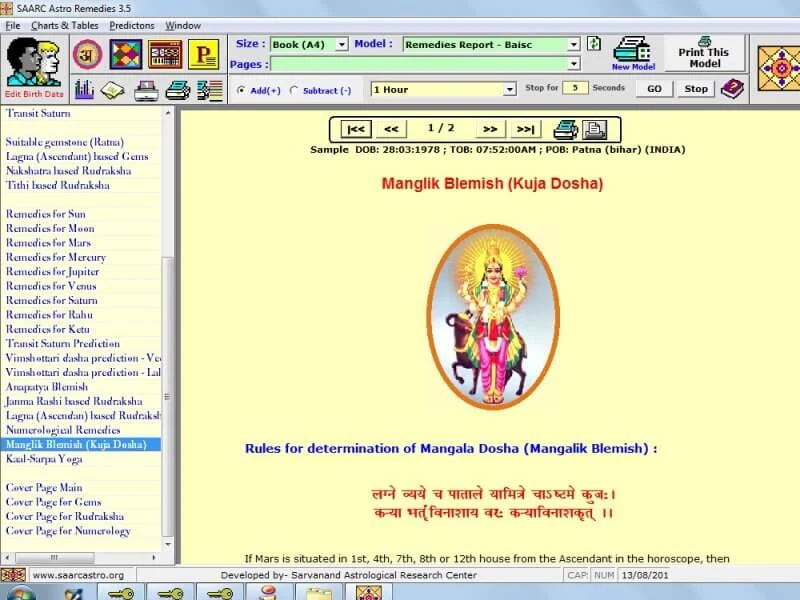Click the print preview page icon

click(x=594, y=130)
